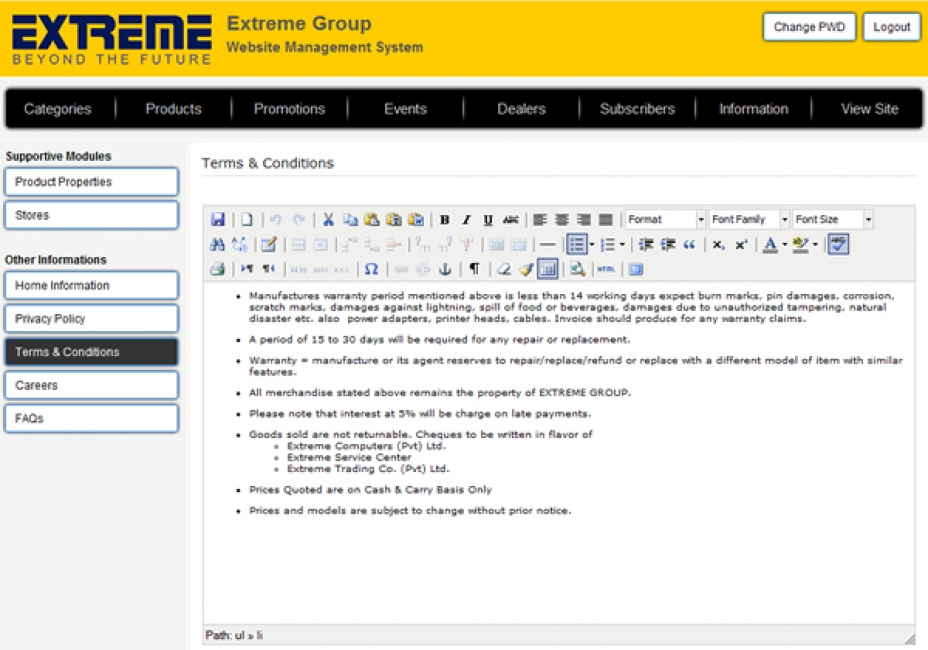The height and width of the screenshot is (650, 928).
Task: Click the Copy icon in the toolbar
Action: [350, 220]
